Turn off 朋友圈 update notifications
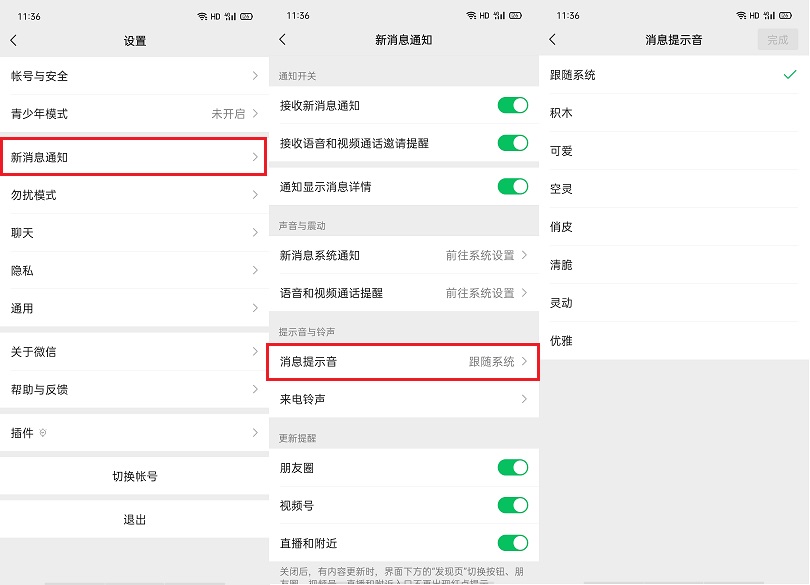 click(x=513, y=467)
